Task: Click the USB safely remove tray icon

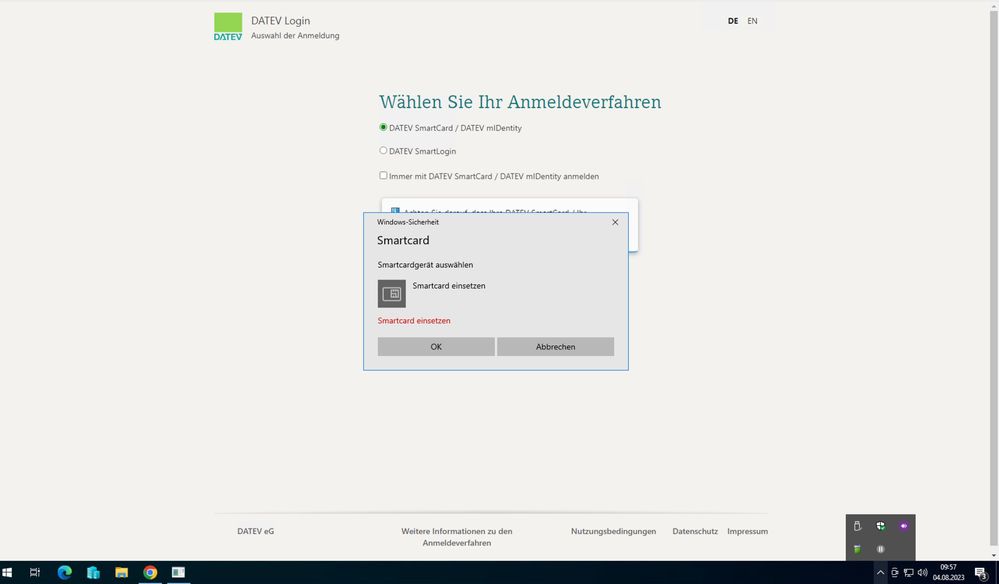Action: click(857, 526)
